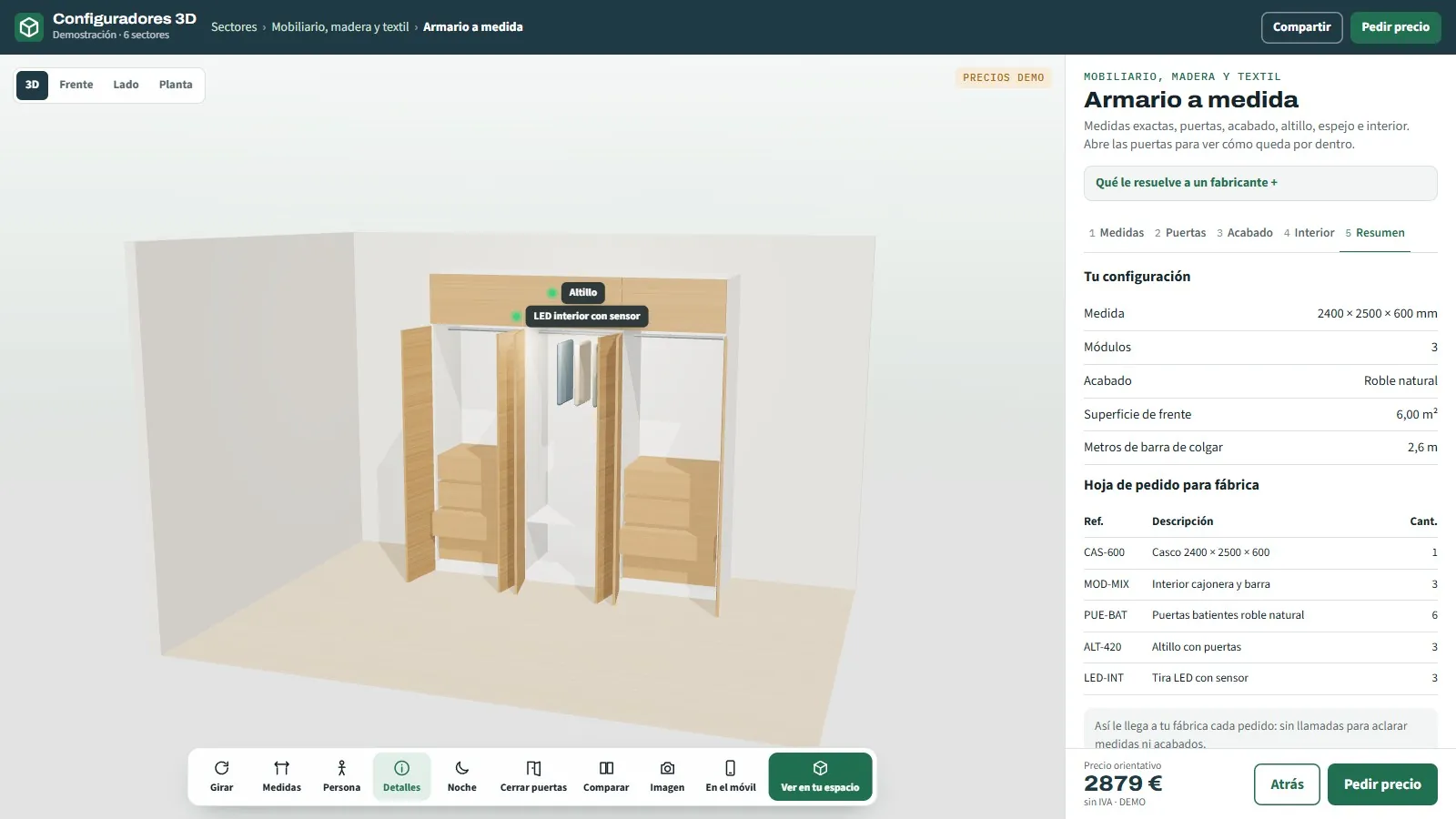Viewport: 1456px width, 819px height.
Task: Expand Qué le resuelve a un fabricante
Action: coord(1260,183)
